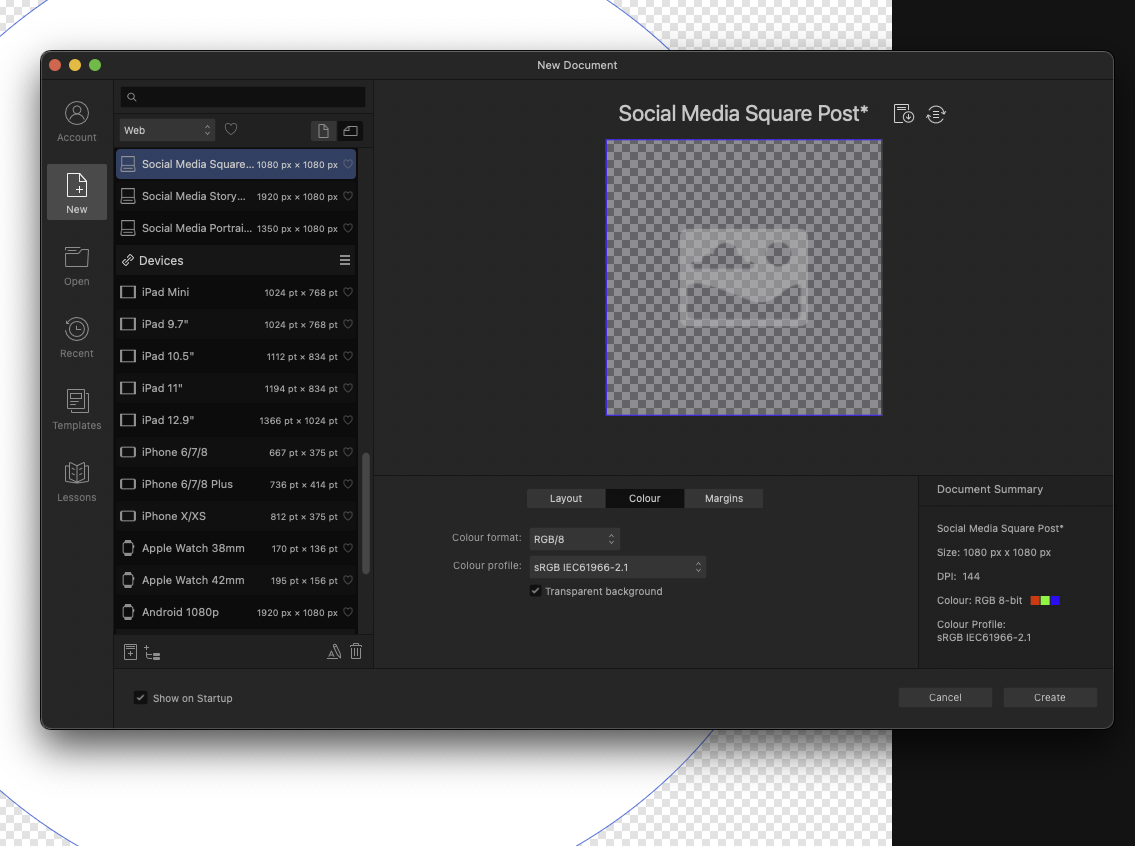Screen dimensions: 1135x846
Task: Click the RGB colour swatch in summary
Action: [1045, 601]
